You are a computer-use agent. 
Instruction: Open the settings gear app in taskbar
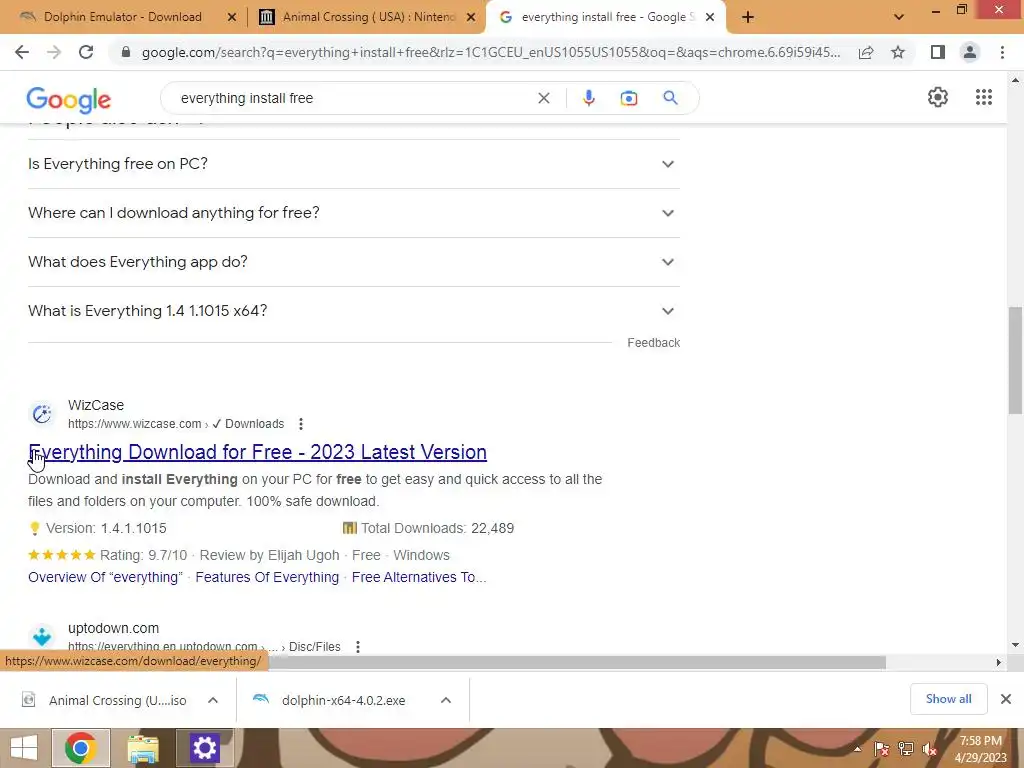[204, 748]
